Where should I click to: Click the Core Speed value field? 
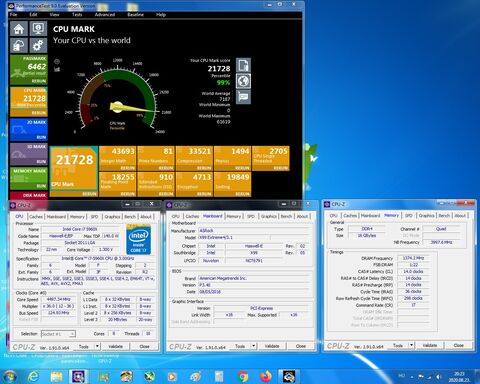pyautogui.click(x=58, y=299)
